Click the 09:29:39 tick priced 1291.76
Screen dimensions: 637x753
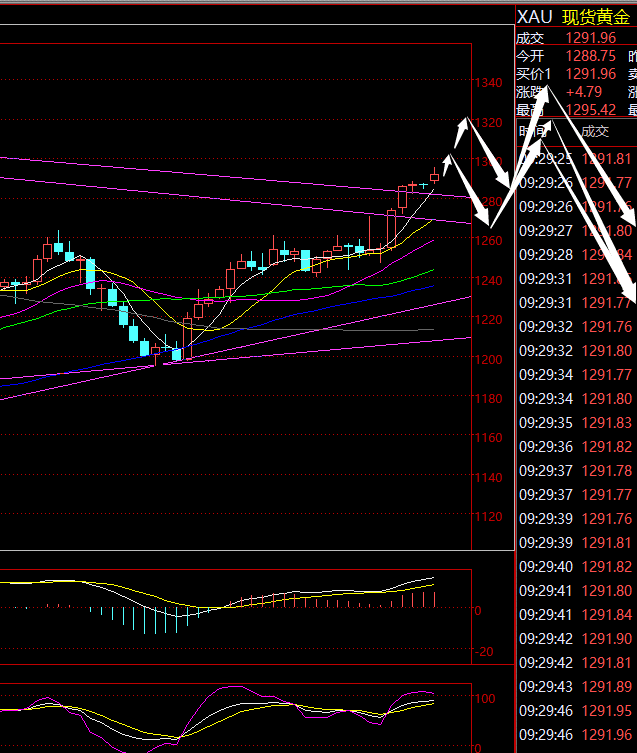(x=576, y=519)
